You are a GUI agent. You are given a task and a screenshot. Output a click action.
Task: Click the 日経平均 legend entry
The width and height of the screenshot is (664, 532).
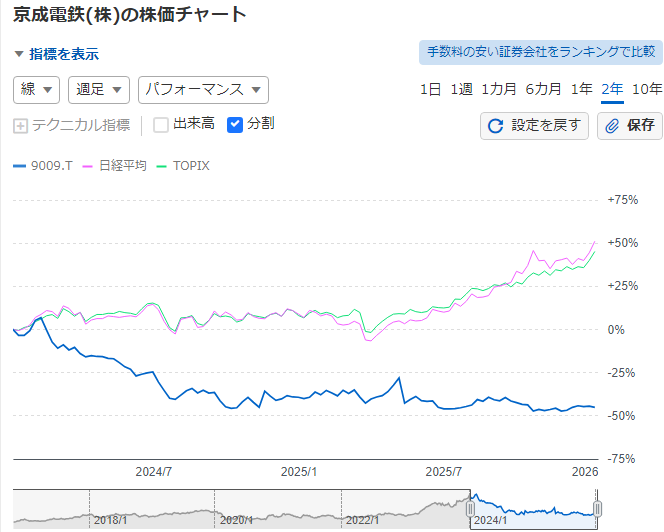(114, 166)
